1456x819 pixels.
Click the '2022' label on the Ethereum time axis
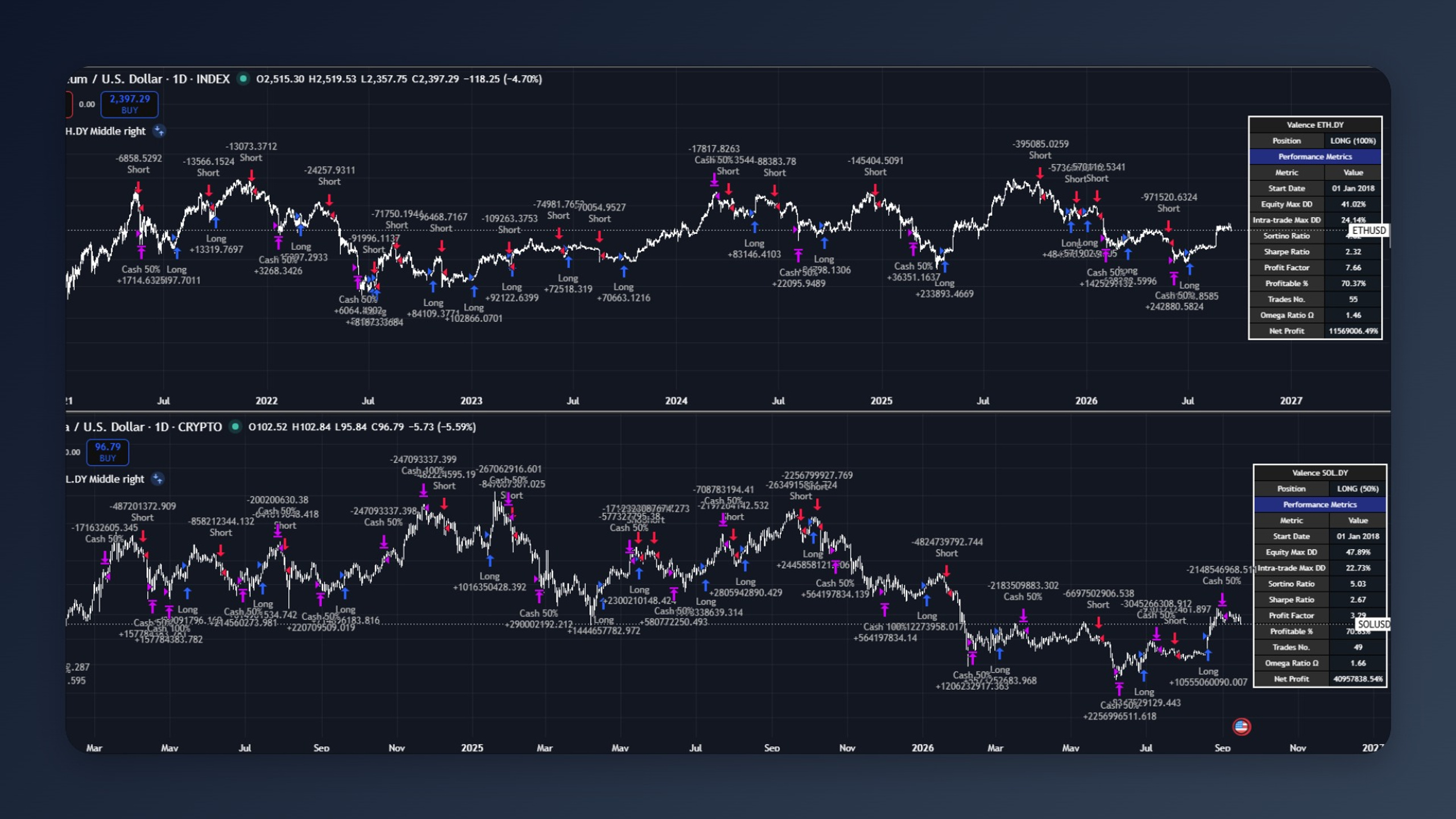pos(266,401)
